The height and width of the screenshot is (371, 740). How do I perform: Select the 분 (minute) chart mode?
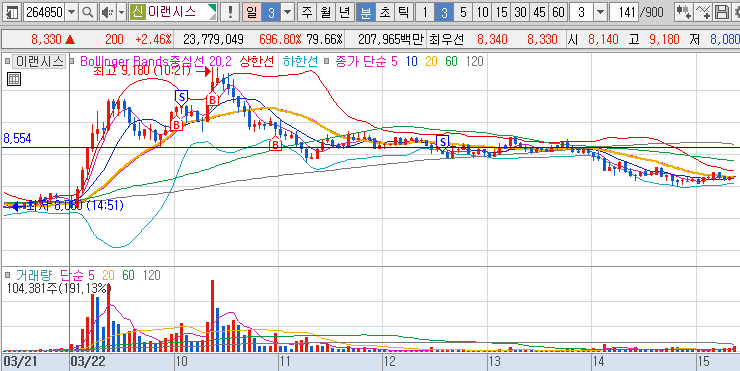(x=366, y=12)
